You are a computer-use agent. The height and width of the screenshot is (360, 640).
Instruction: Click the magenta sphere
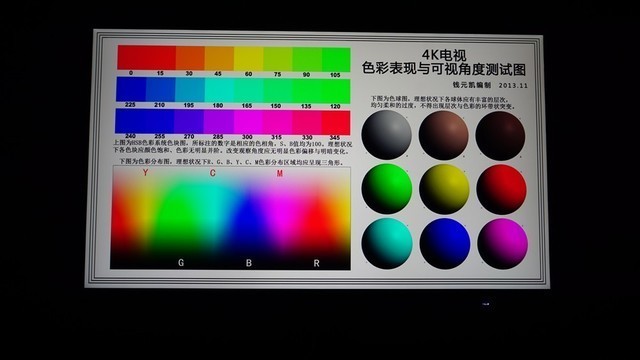tap(502, 244)
